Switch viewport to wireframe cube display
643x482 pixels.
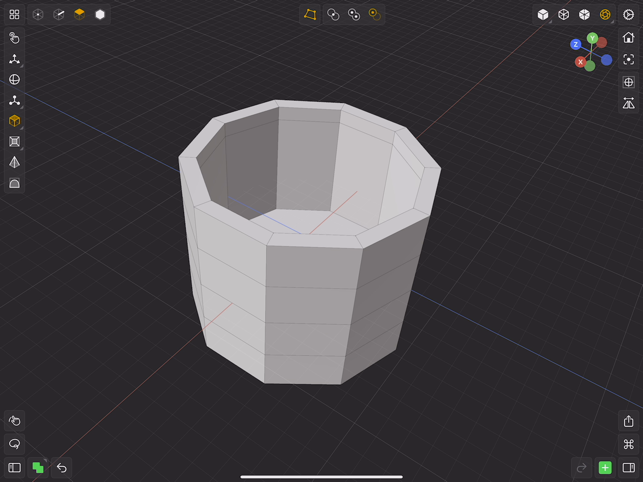[x=563, y=15]
